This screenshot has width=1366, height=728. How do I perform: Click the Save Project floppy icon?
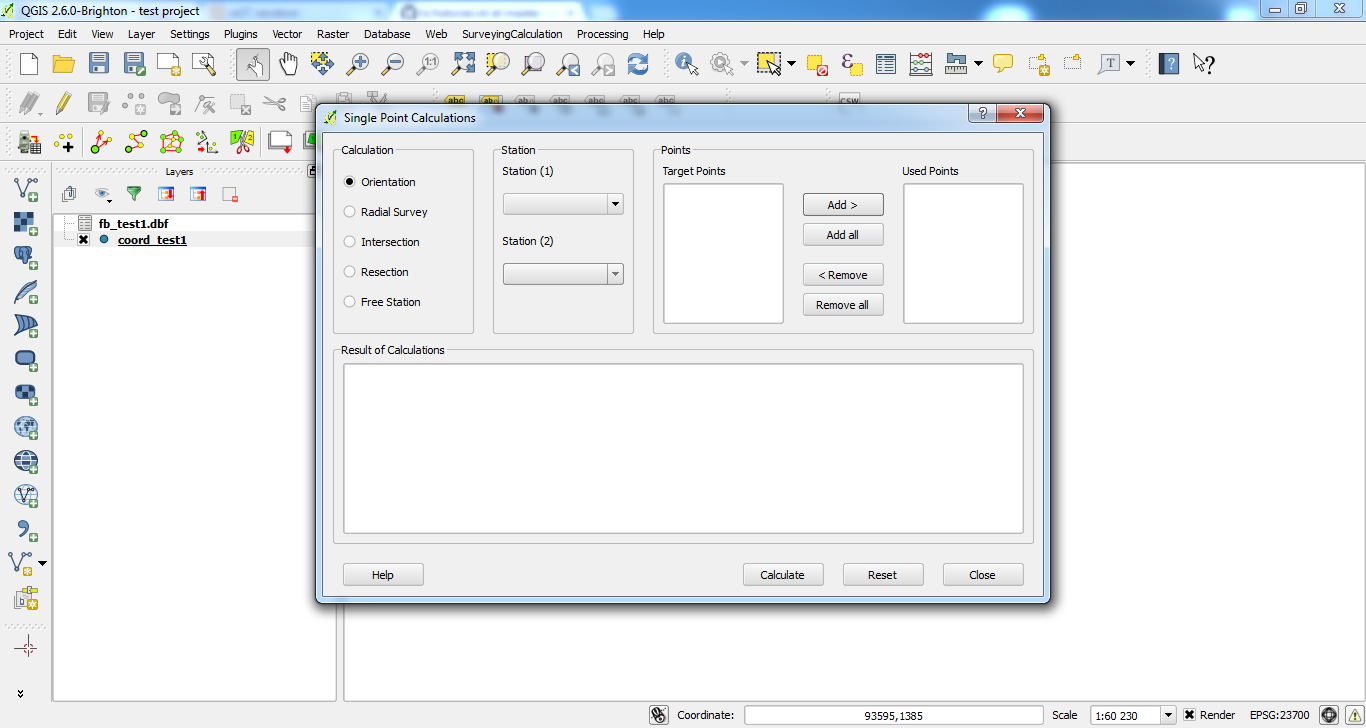click(98, 64)
